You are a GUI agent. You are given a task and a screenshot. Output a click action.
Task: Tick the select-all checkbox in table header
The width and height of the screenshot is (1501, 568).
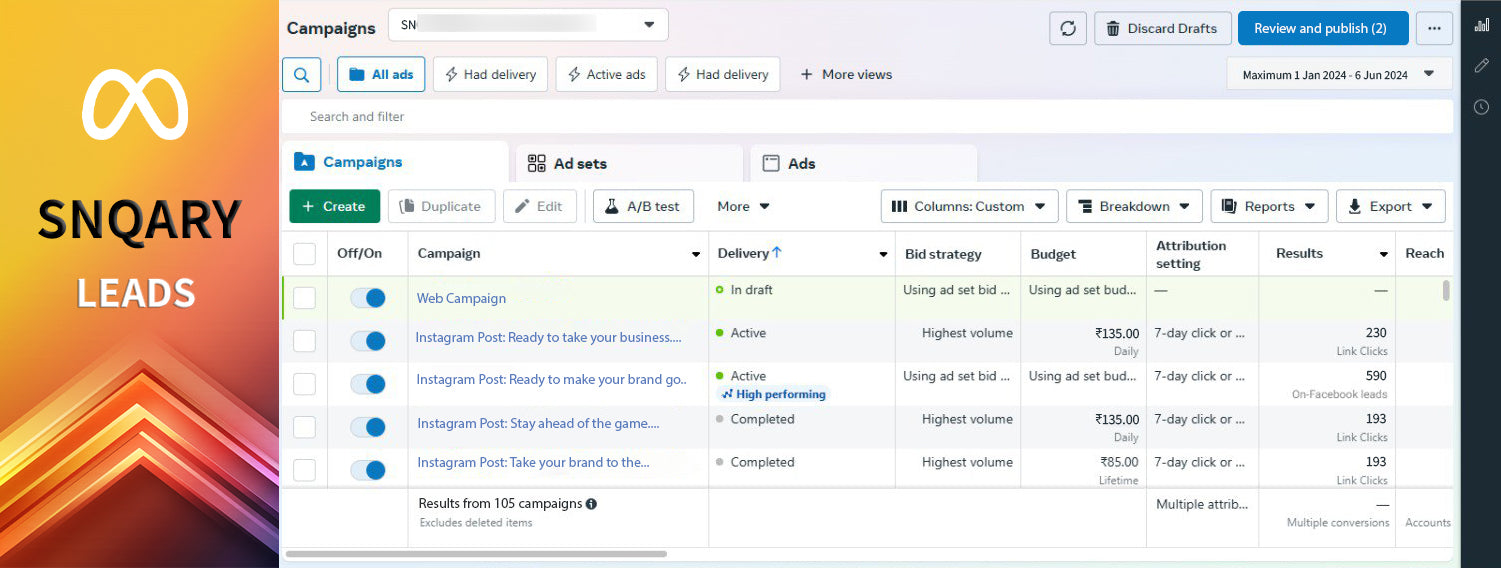[304, 254]
